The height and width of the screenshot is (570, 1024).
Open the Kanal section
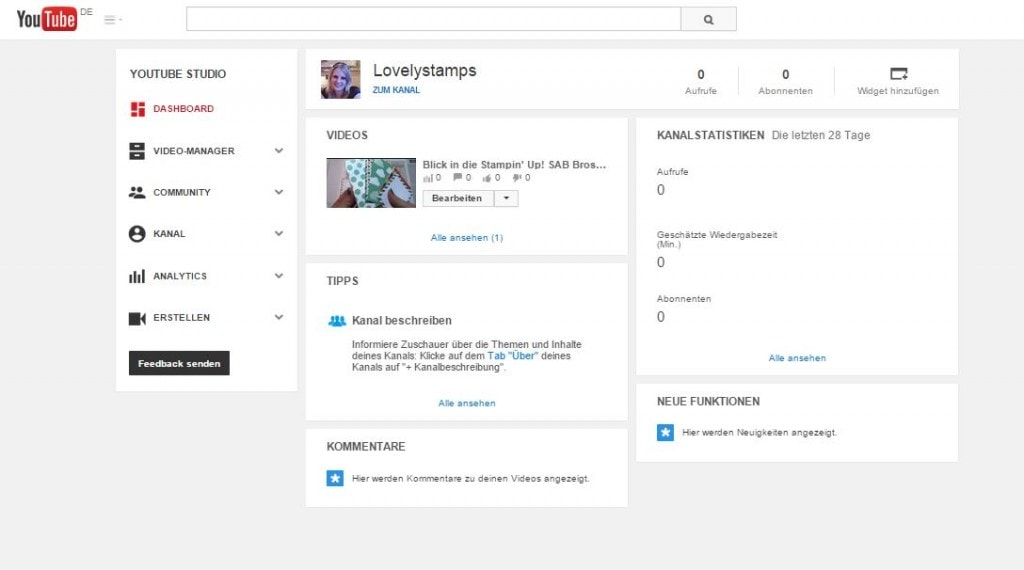coord(169,234)
